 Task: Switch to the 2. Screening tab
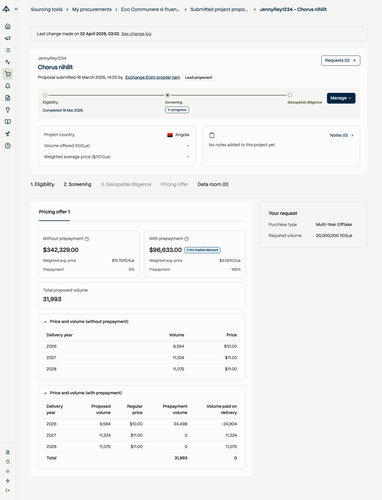pos(77,184)
